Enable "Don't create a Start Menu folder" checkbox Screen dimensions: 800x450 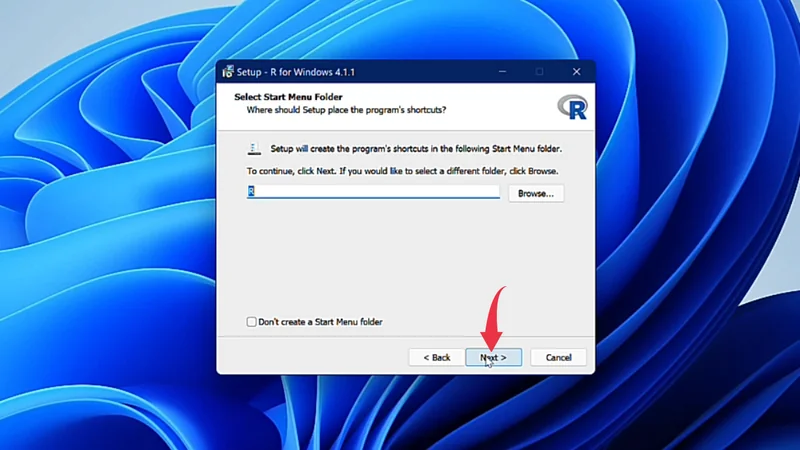pos(251,322)
